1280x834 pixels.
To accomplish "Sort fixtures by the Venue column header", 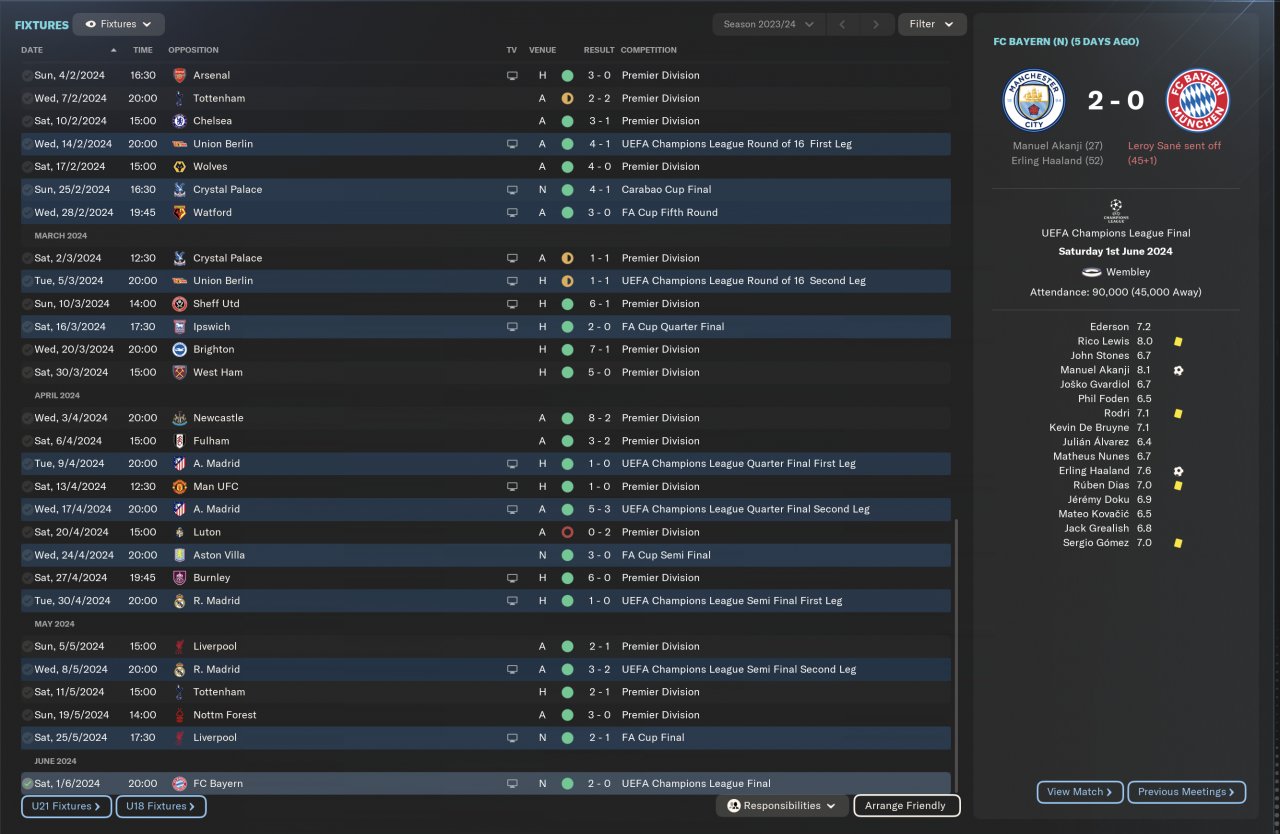I will click(542, 50).
